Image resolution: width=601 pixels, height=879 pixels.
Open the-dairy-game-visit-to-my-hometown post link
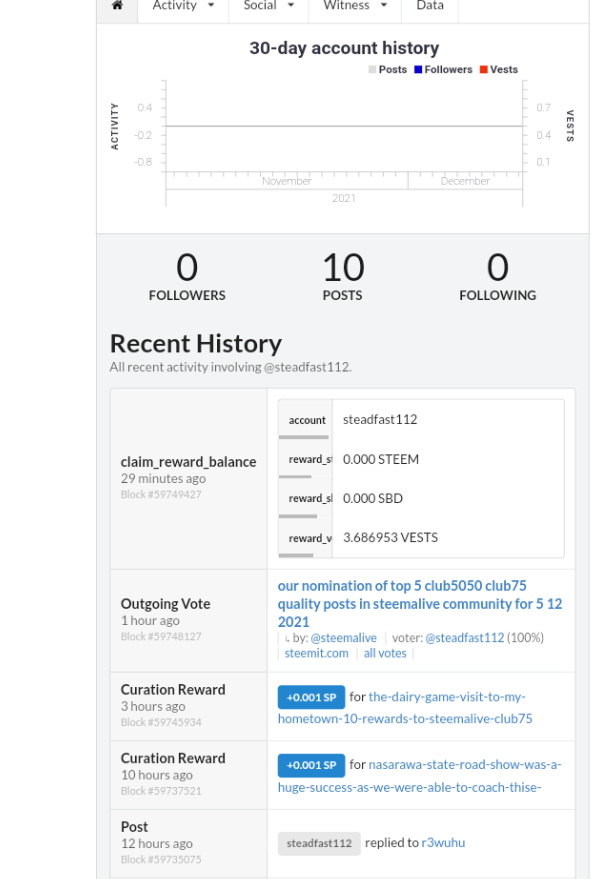405,707
